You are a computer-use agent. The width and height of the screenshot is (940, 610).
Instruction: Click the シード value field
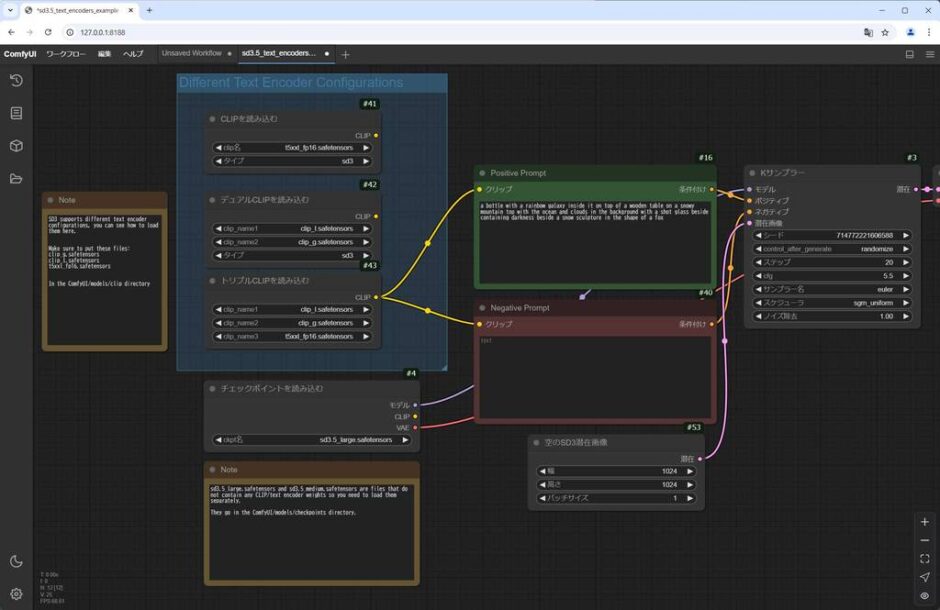coord(832,235)
